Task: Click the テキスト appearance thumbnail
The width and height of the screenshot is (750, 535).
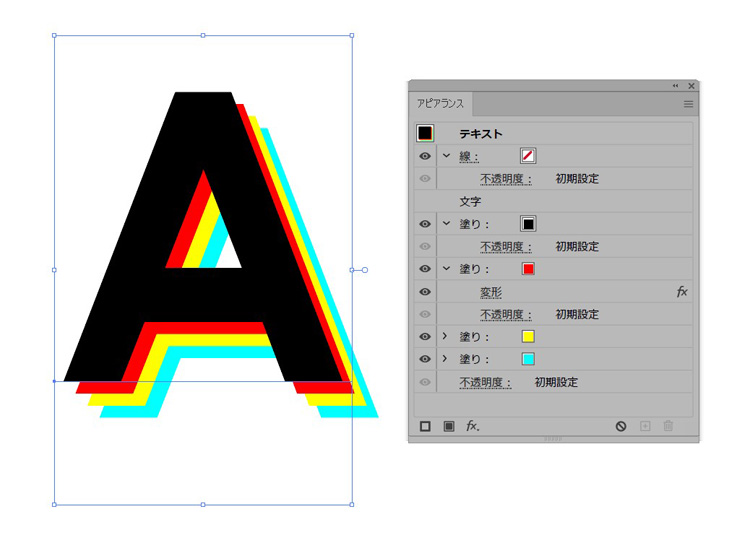Action: click(425, 133)
